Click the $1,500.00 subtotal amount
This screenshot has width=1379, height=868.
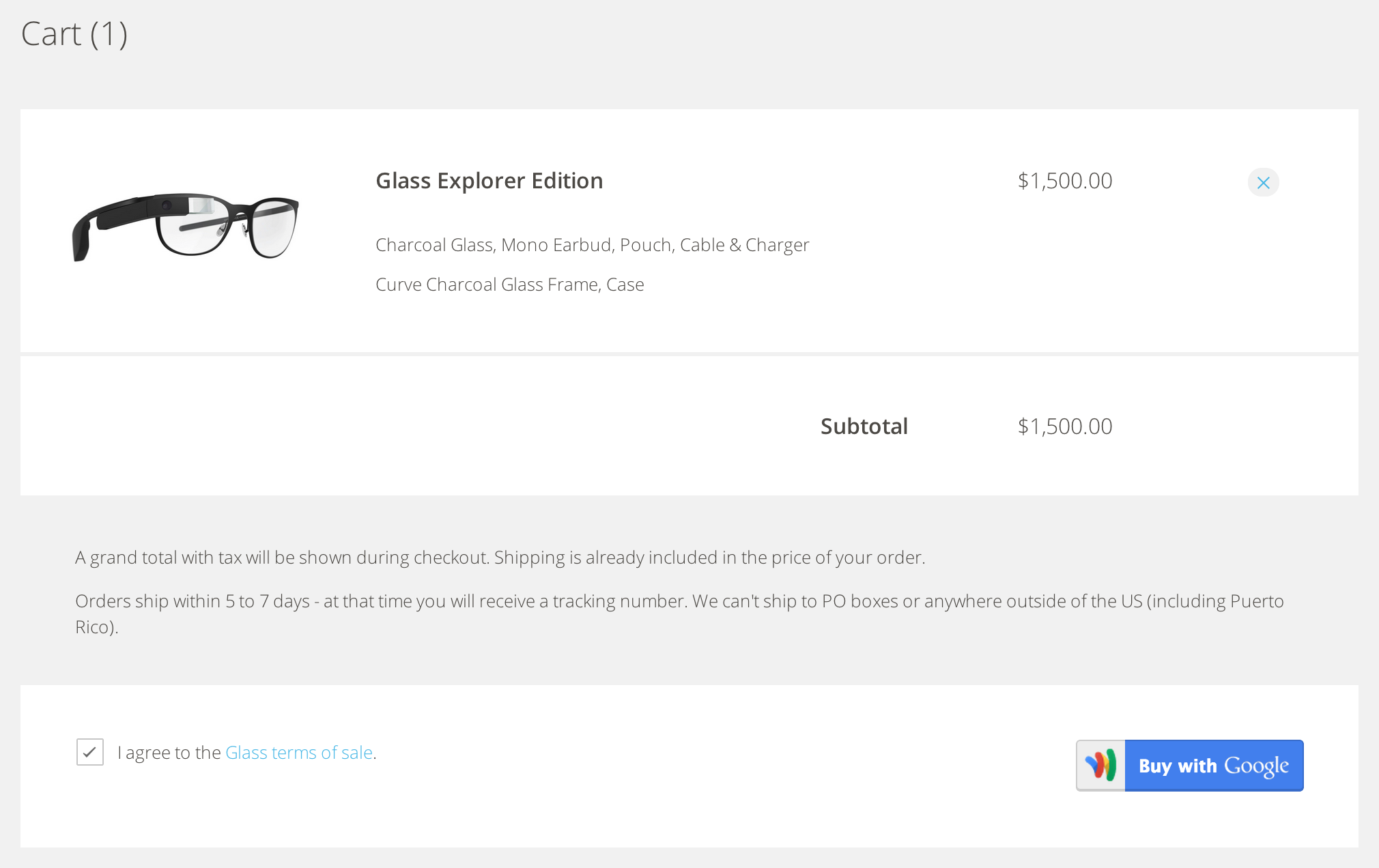[x=1064, y=426]
